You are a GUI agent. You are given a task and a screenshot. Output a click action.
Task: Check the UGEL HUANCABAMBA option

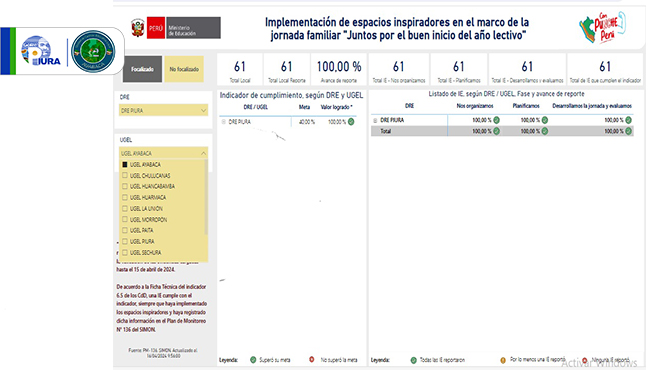pos(125,186)
